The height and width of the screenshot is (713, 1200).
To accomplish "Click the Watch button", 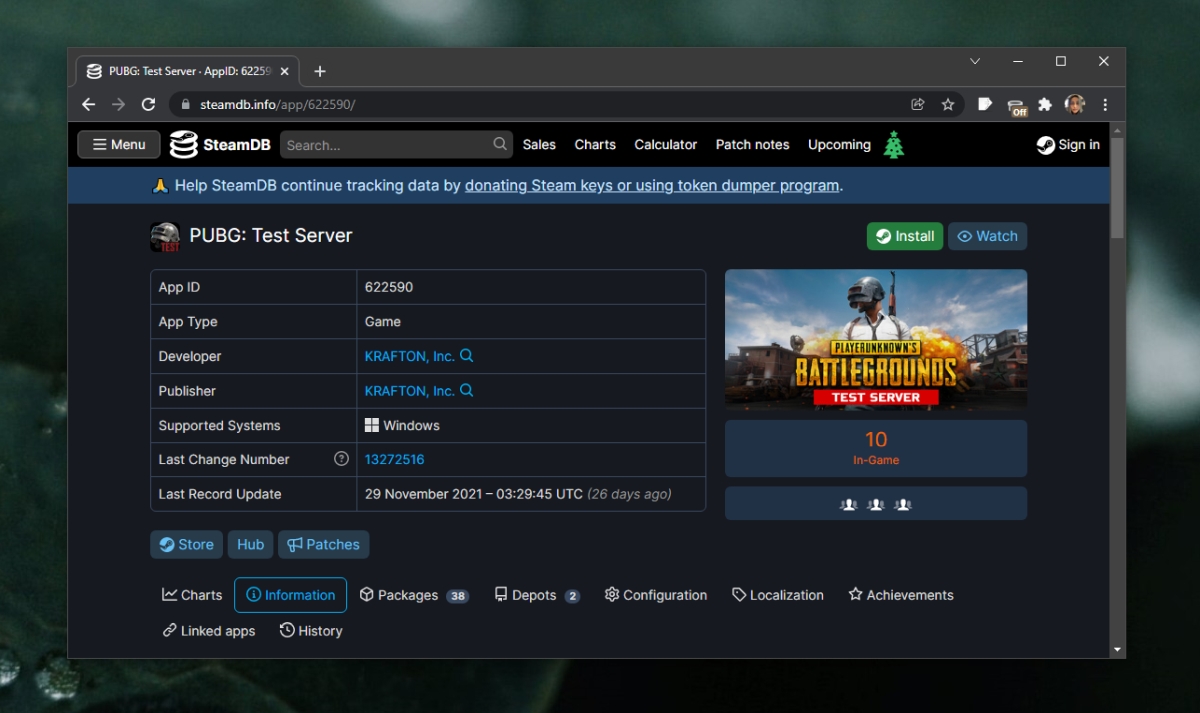I will pyautogui.click(x=987, y=236).
